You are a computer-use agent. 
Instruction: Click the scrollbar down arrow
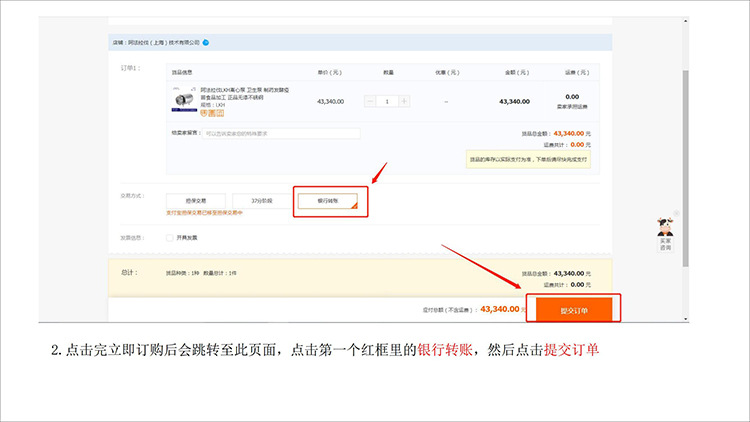[685, 319]
